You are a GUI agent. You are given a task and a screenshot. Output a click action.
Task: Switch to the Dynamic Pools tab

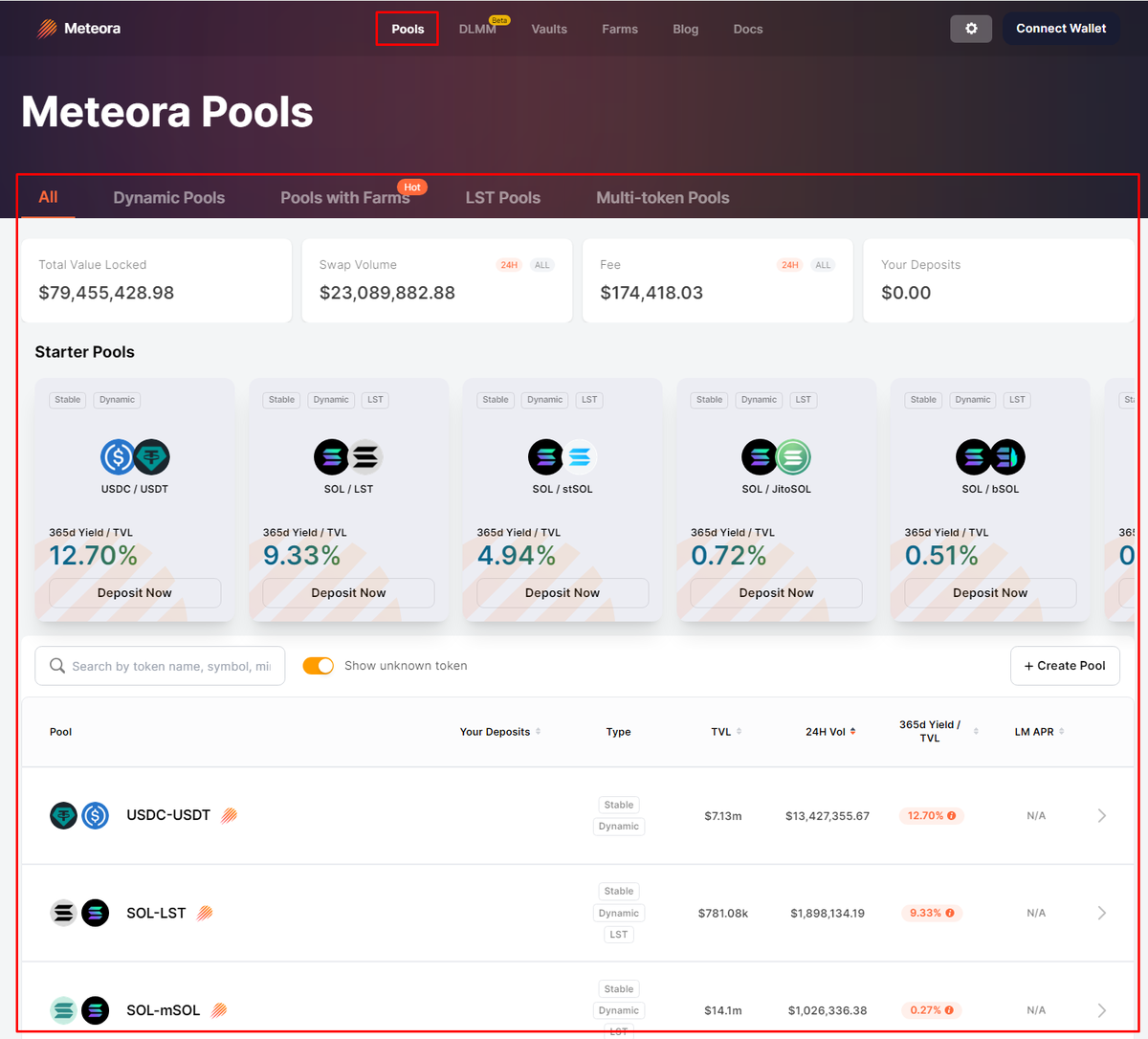[x=169, y=198]
